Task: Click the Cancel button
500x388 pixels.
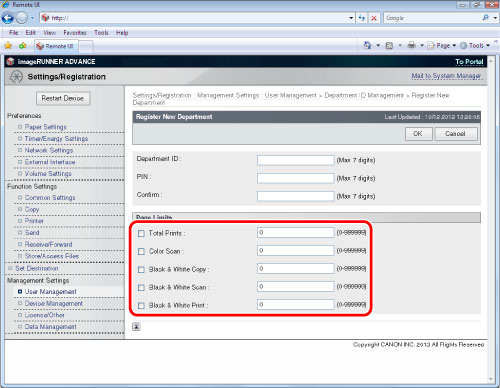Action: pos(456,134)
